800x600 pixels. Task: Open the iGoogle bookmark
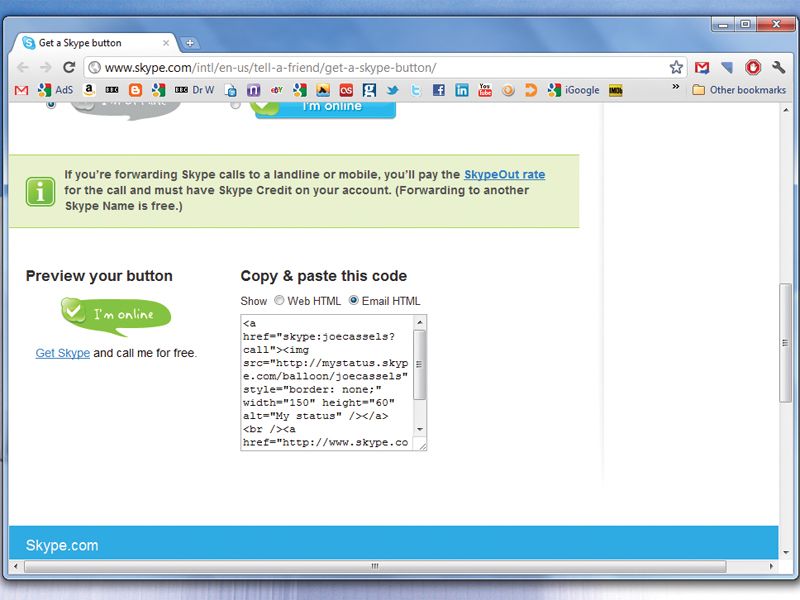tap(573, 90)
